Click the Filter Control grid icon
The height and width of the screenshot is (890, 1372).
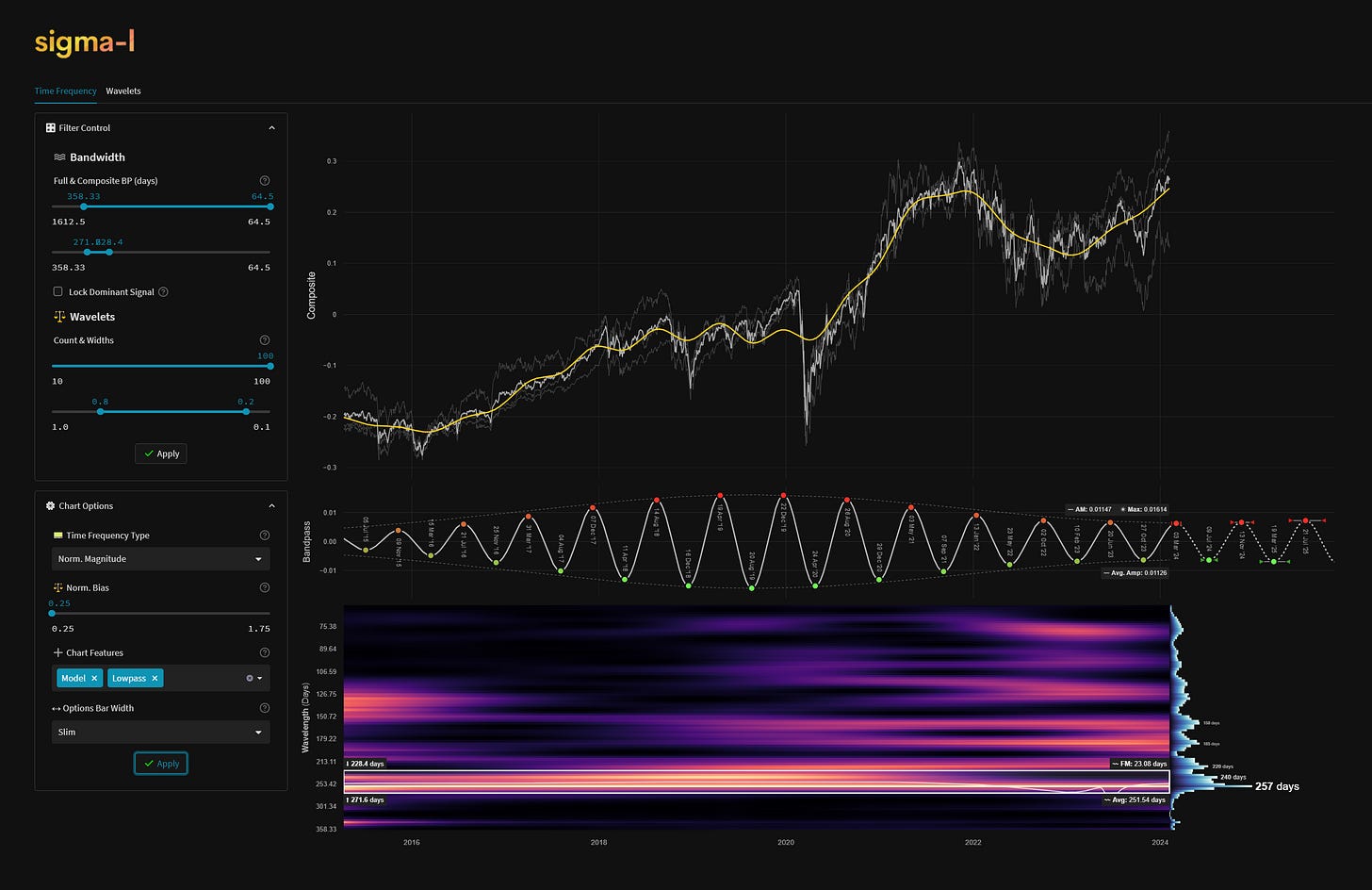[x=51, y=128]
